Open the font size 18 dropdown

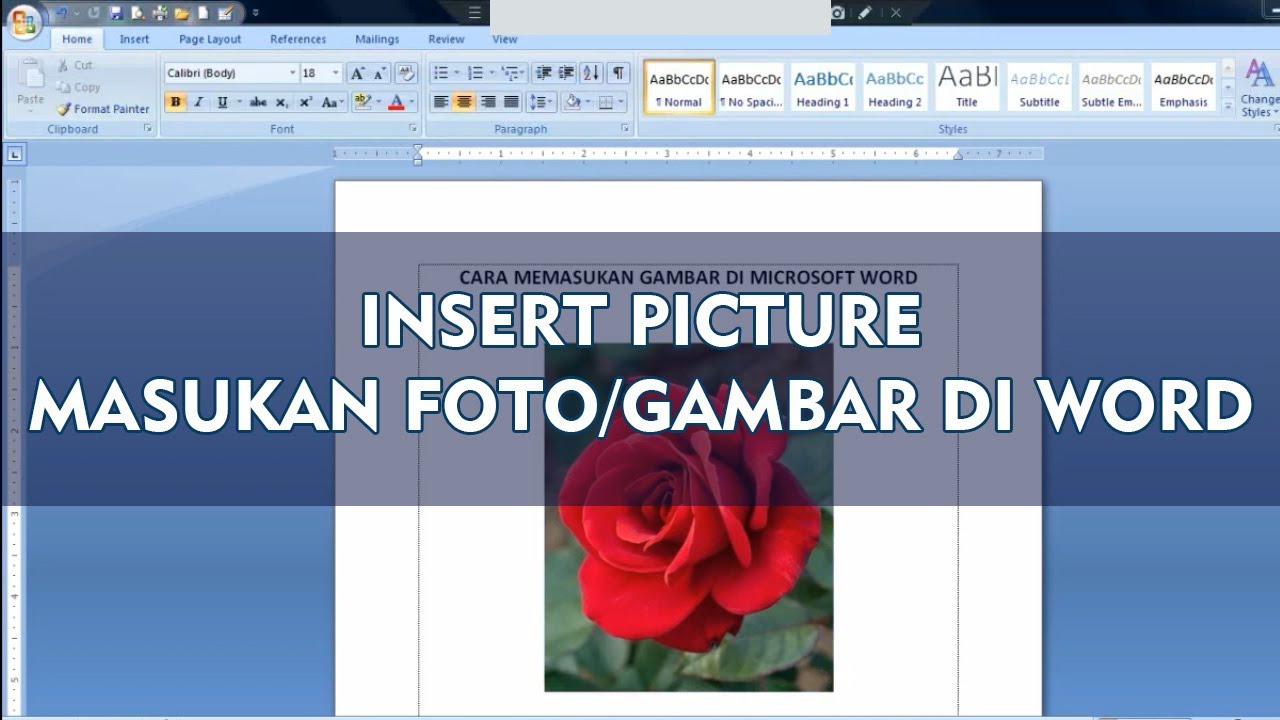335,73
